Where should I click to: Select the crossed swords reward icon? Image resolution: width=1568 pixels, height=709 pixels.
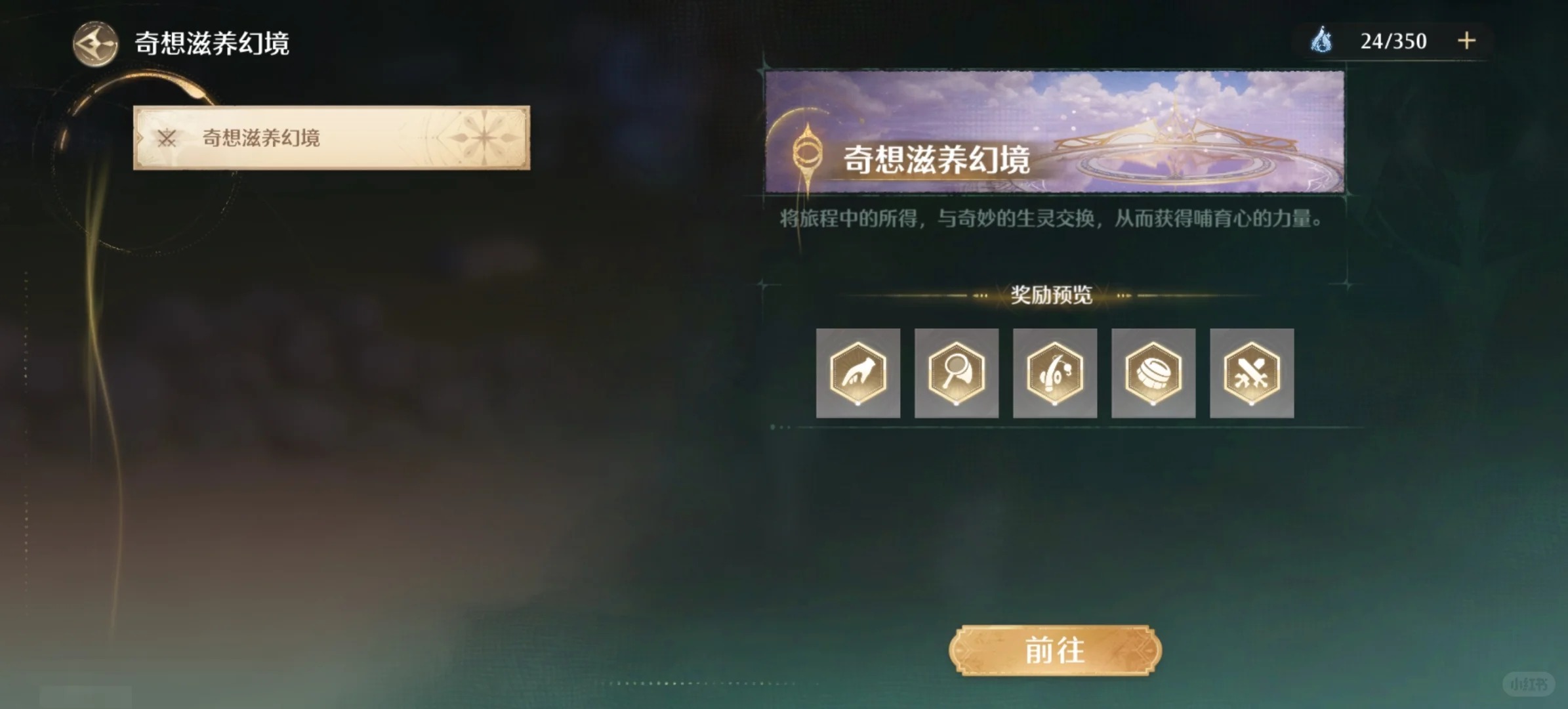click(1252, 373)
